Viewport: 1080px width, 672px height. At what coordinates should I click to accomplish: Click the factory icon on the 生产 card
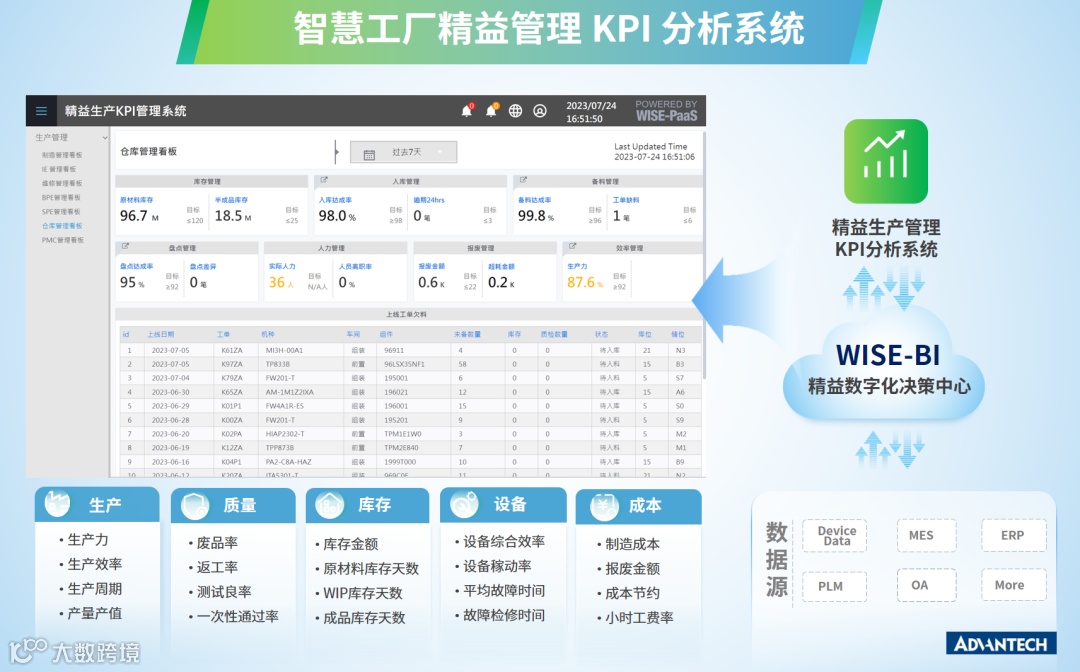point(57,504)
